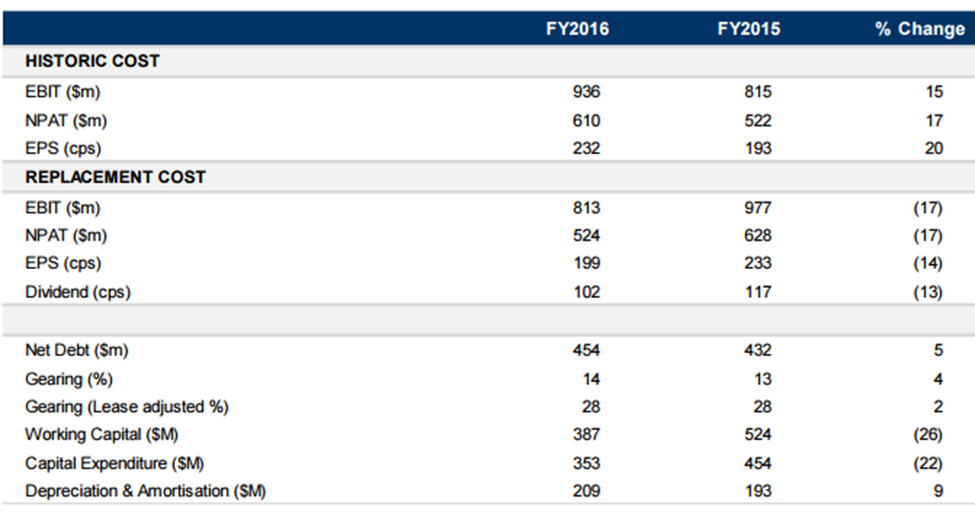Select the REPLACEMENT COST section heading
The height and width of the screenshot is (514, 975).
pyautogui.click(x=116, y=177)
